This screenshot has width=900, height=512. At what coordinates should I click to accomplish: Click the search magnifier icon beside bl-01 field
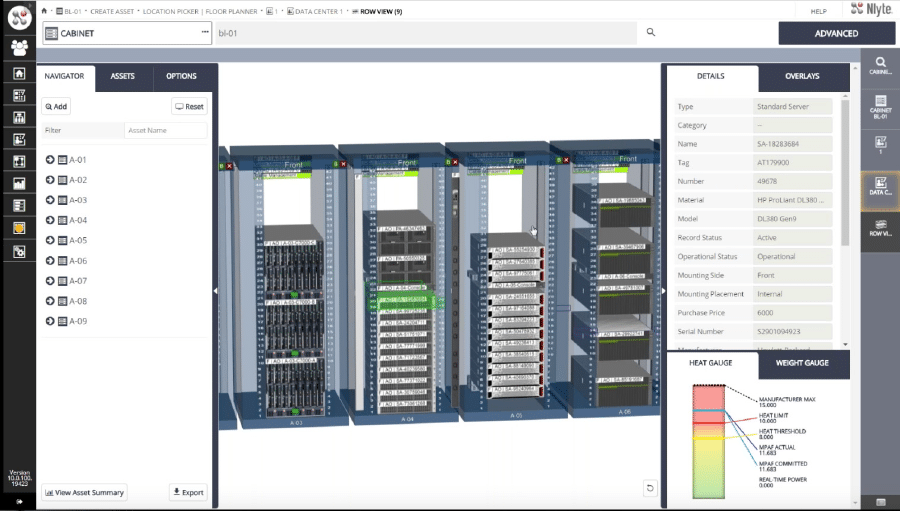tap(651, 33)
